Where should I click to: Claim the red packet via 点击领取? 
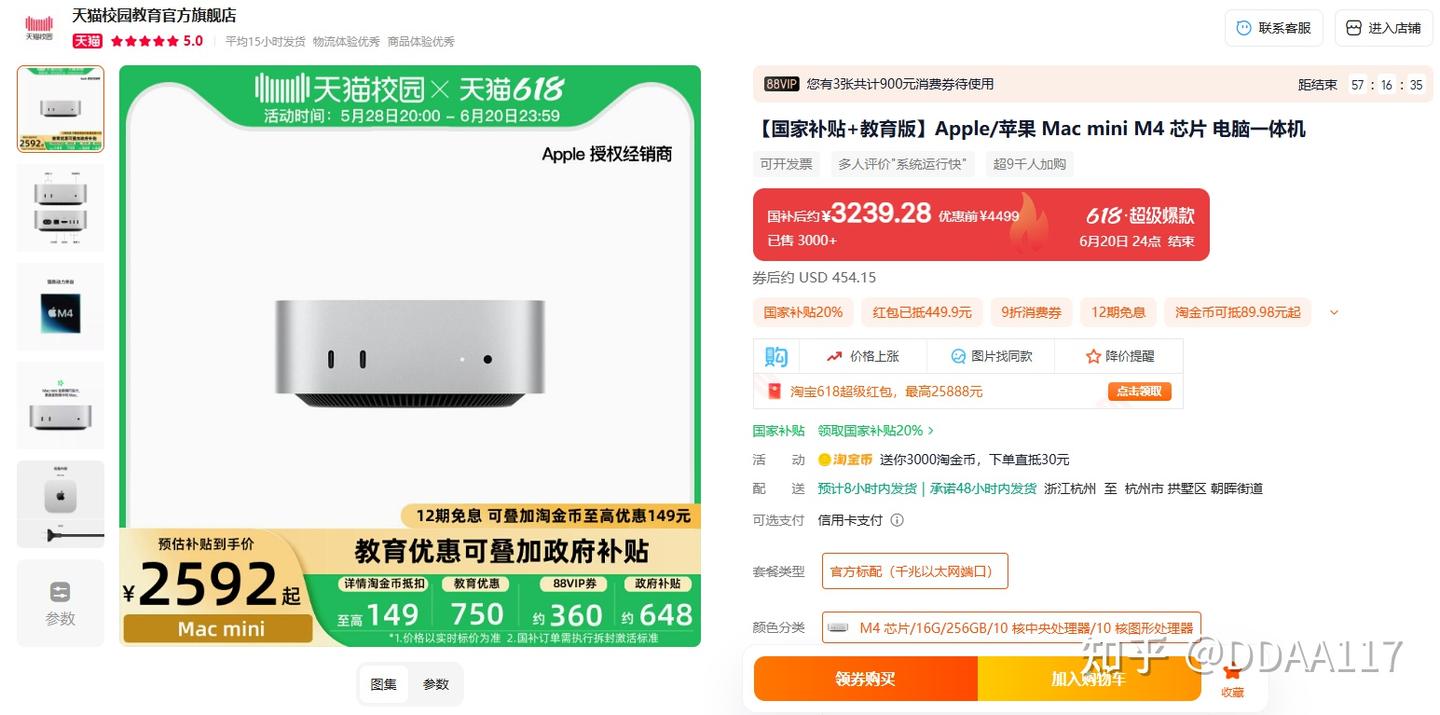[1139, 391]
